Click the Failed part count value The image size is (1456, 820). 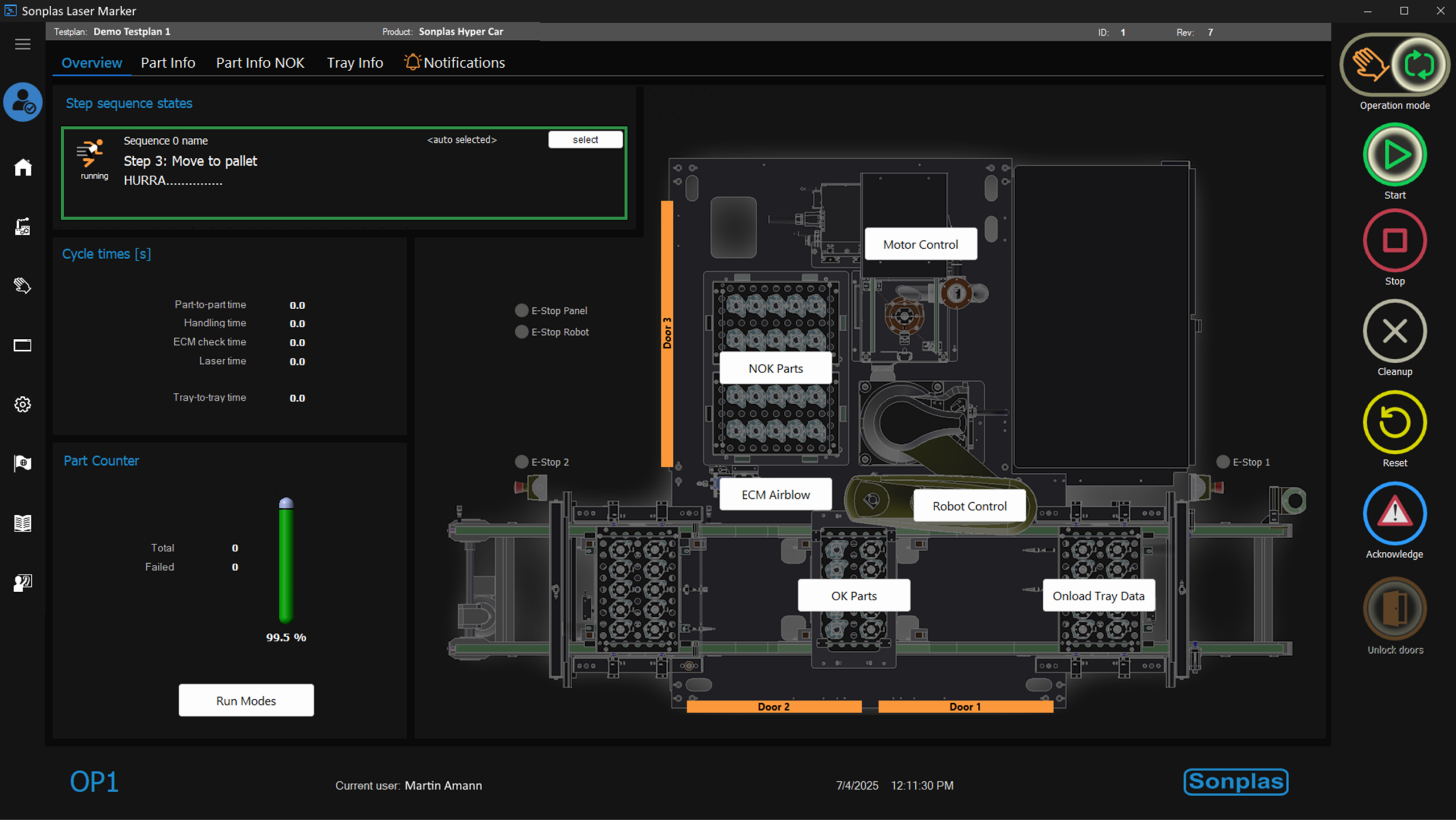(235, 567)
